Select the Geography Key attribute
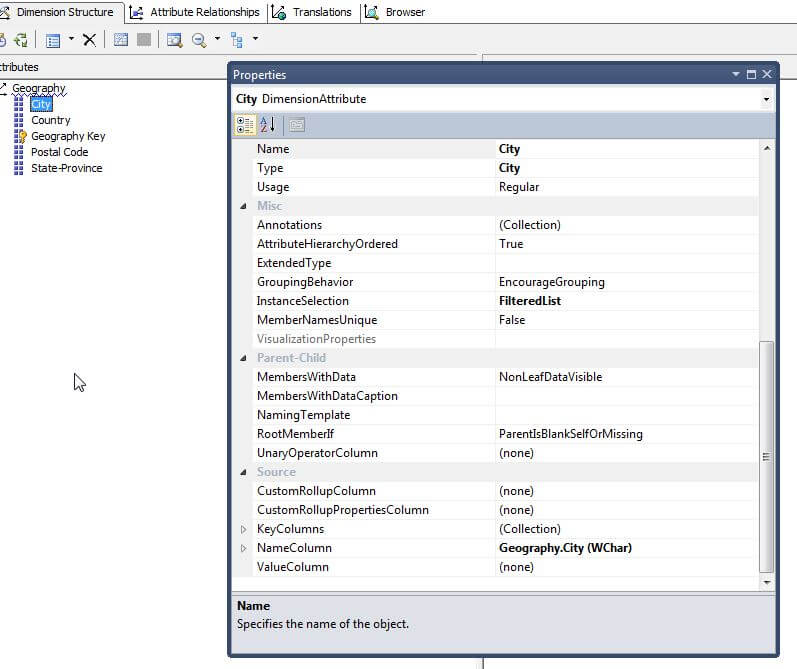The height and width of the screenshot is (669, 797). pyautogui.click(x=68, y=136)
